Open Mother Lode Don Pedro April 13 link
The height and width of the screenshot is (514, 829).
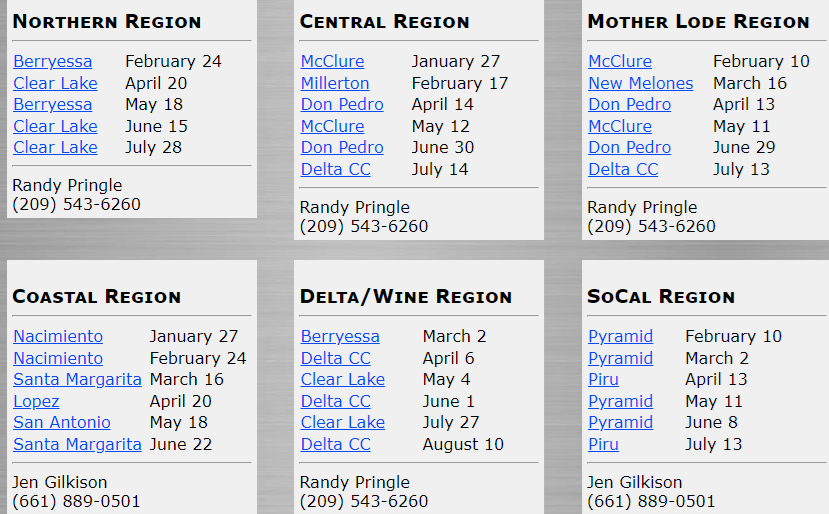629,104
